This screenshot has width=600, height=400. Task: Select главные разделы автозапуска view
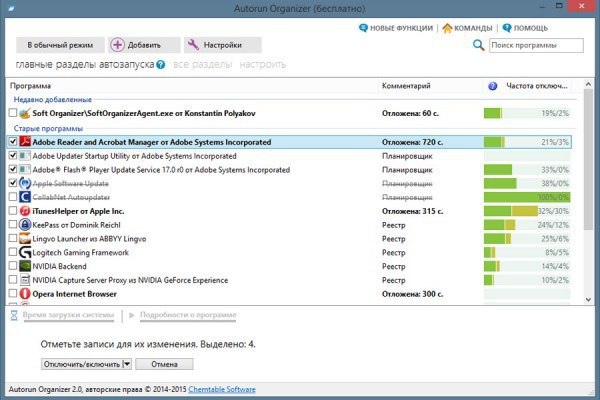[x=85, y=65]
